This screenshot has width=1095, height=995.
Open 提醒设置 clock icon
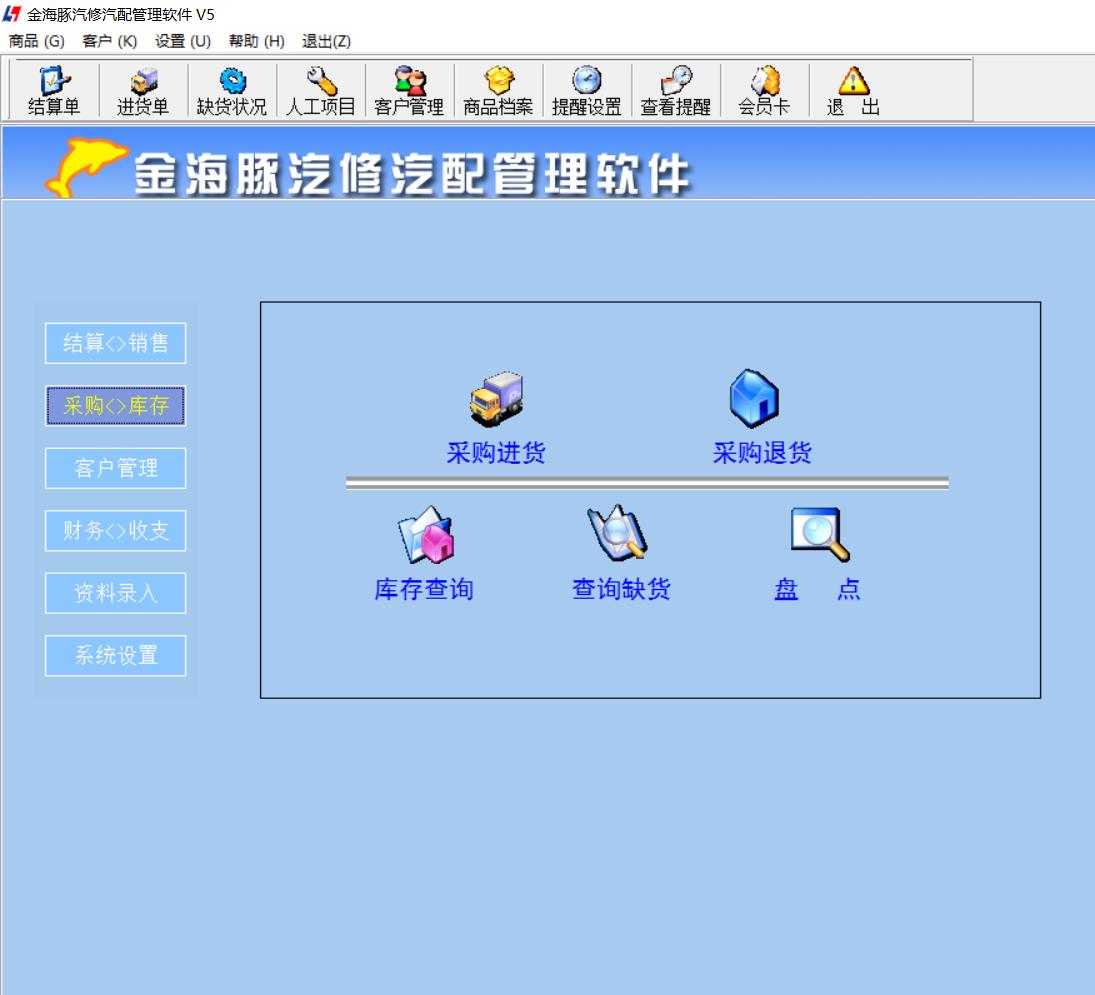pyautogui.click(x=587, y=91)
